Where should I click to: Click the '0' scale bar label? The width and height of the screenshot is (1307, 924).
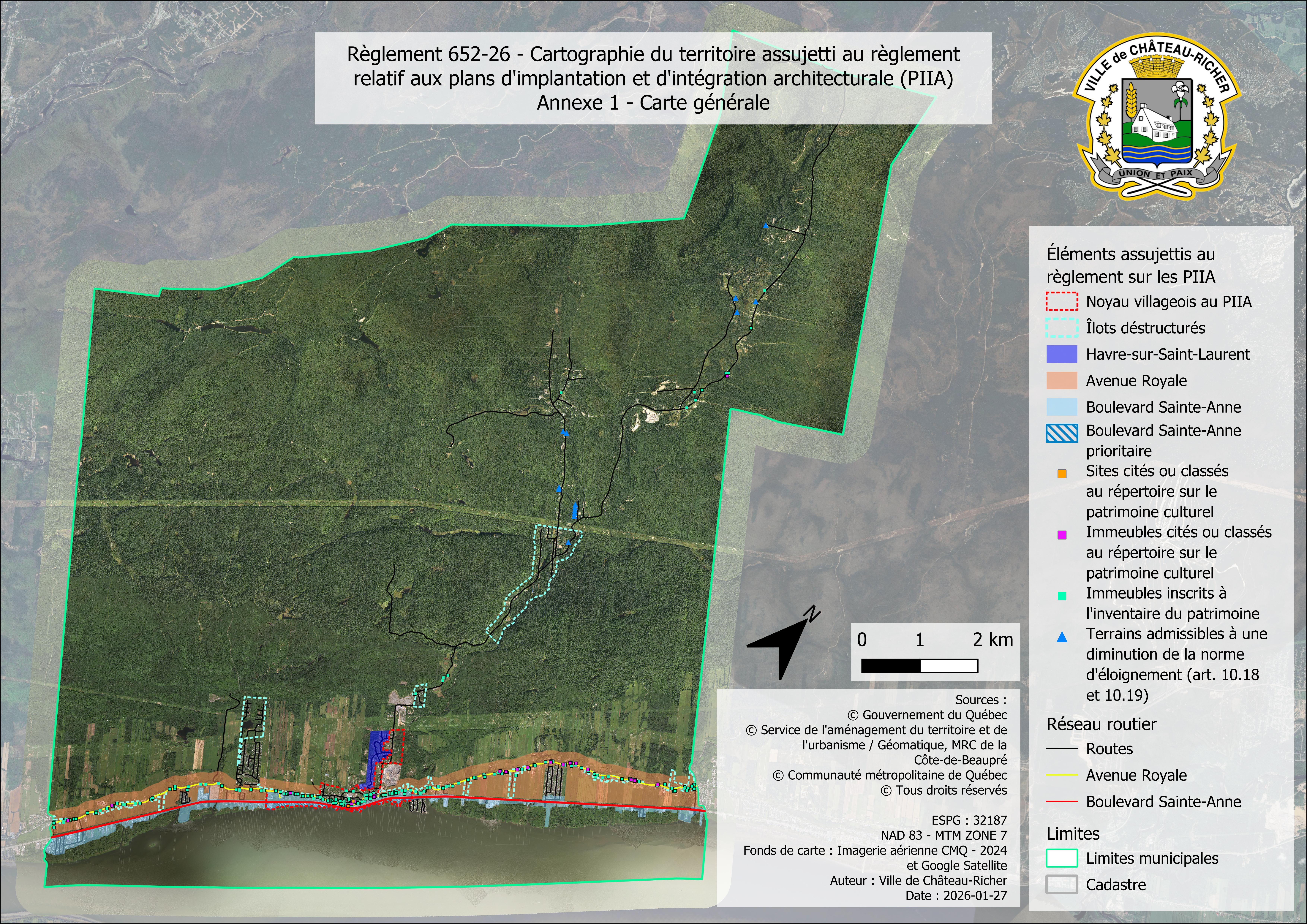862,640
